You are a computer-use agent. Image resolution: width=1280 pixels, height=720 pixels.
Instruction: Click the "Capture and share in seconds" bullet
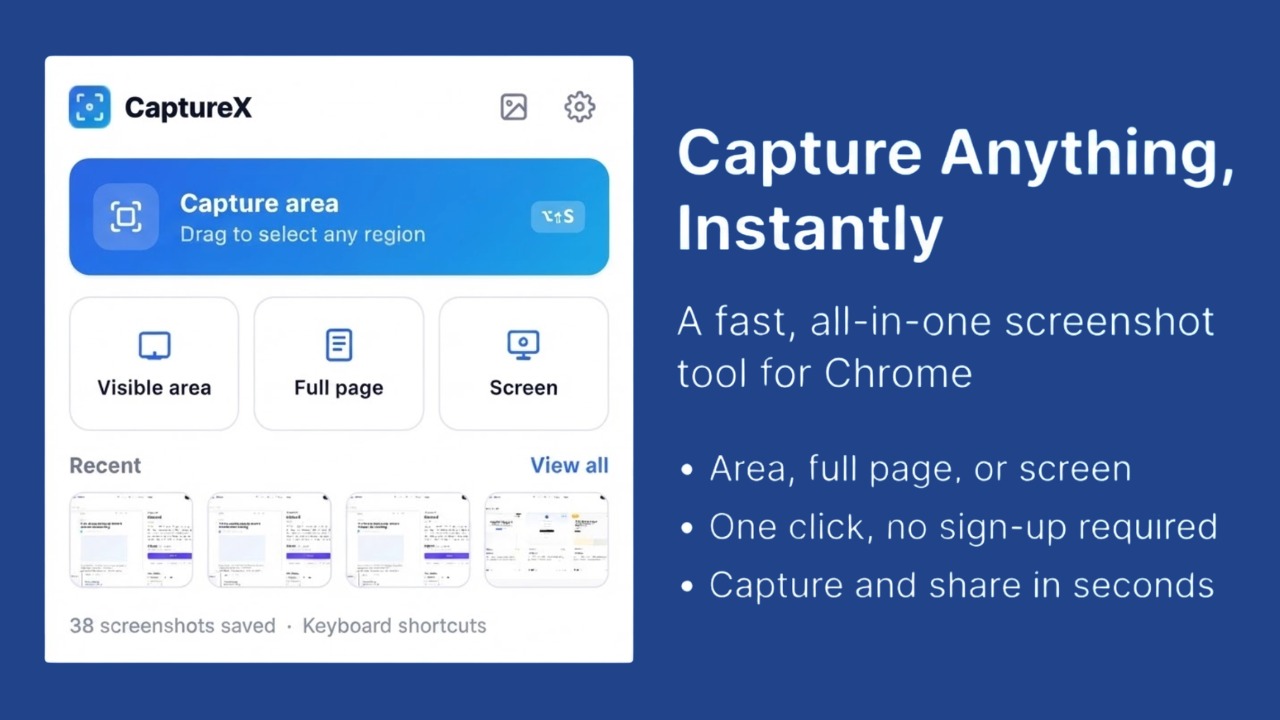tap(961, 585)
